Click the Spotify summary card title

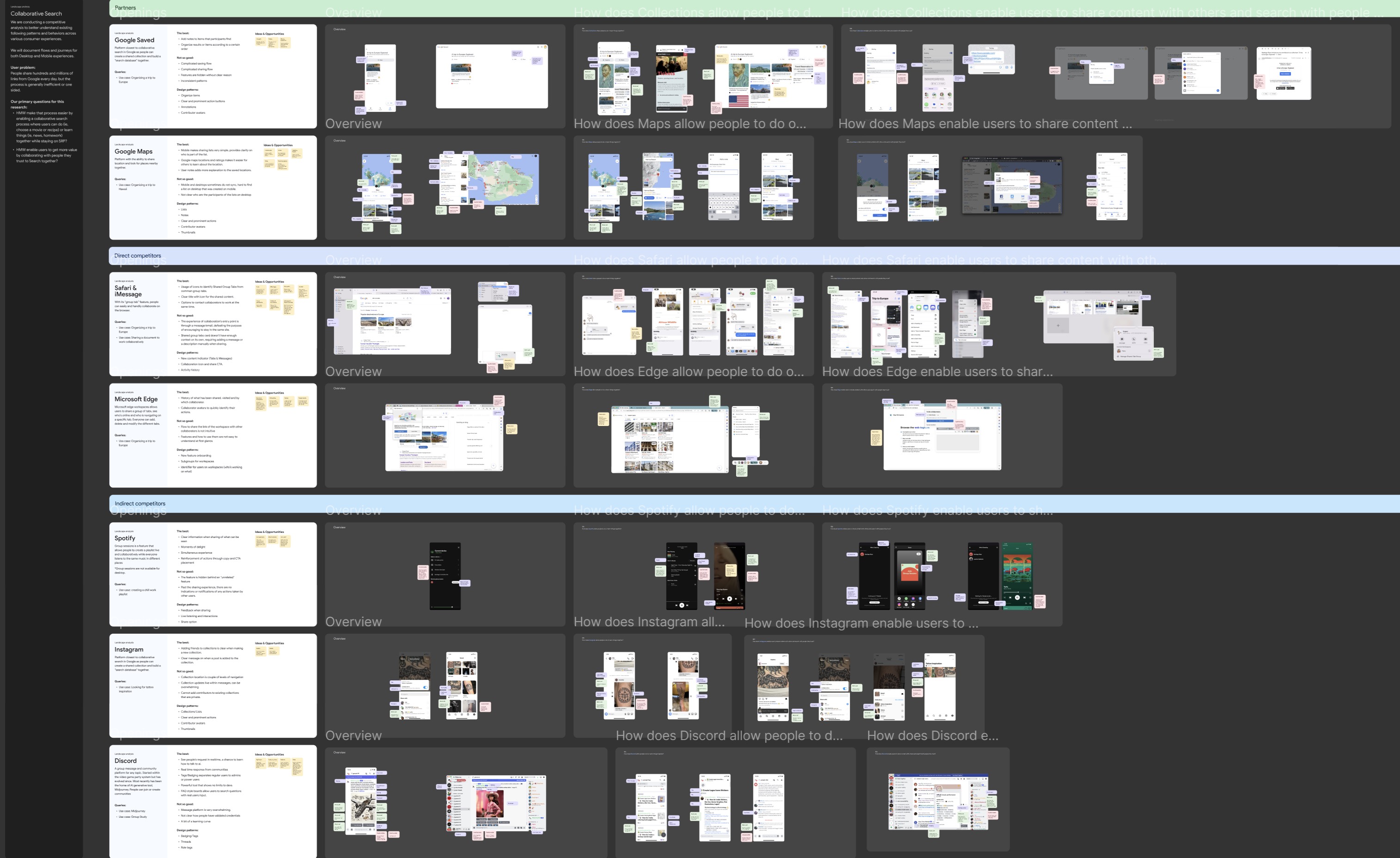point(124,538)
